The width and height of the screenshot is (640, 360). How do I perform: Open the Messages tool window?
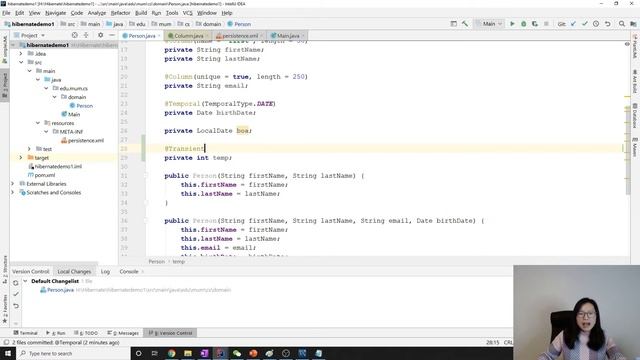(x=123, y=333)
